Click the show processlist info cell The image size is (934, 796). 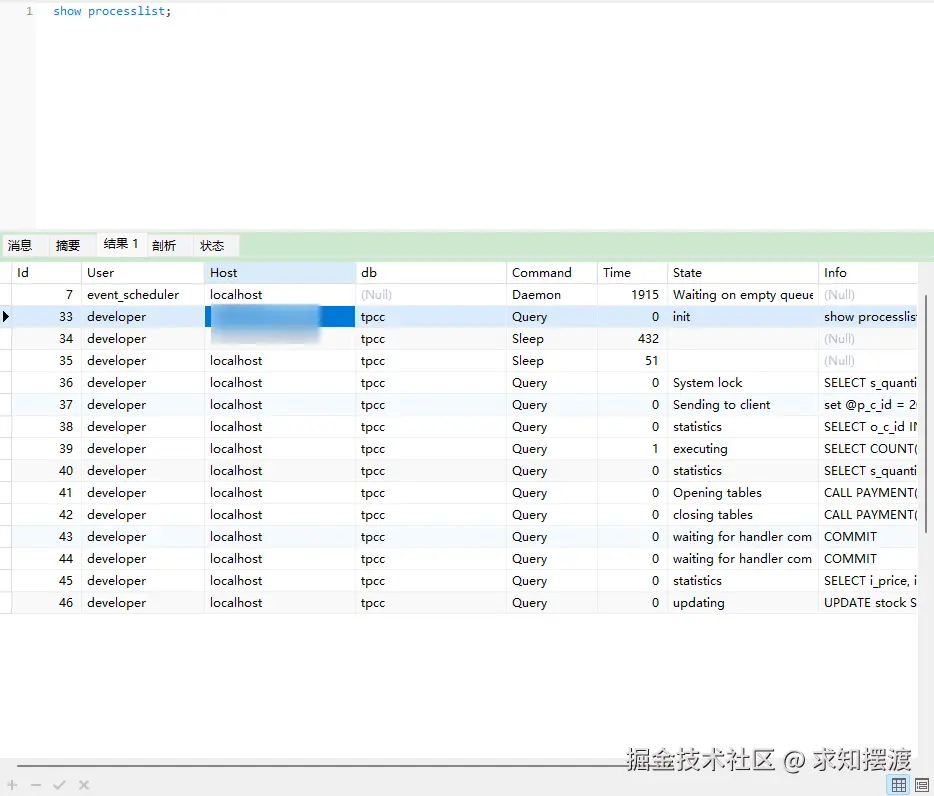868,317
